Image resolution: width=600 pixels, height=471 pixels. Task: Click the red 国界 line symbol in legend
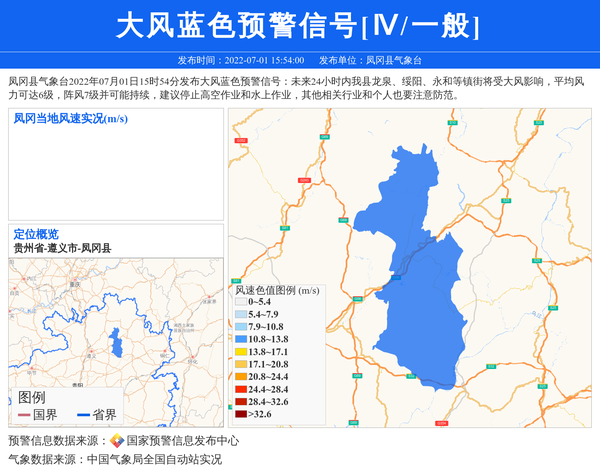tap(24, 415)
